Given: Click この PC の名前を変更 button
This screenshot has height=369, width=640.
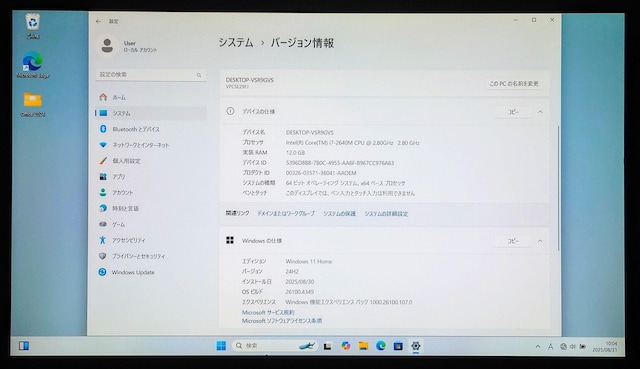Looking at the screenshot, I should pyautogui.click(x=514, y=84).
